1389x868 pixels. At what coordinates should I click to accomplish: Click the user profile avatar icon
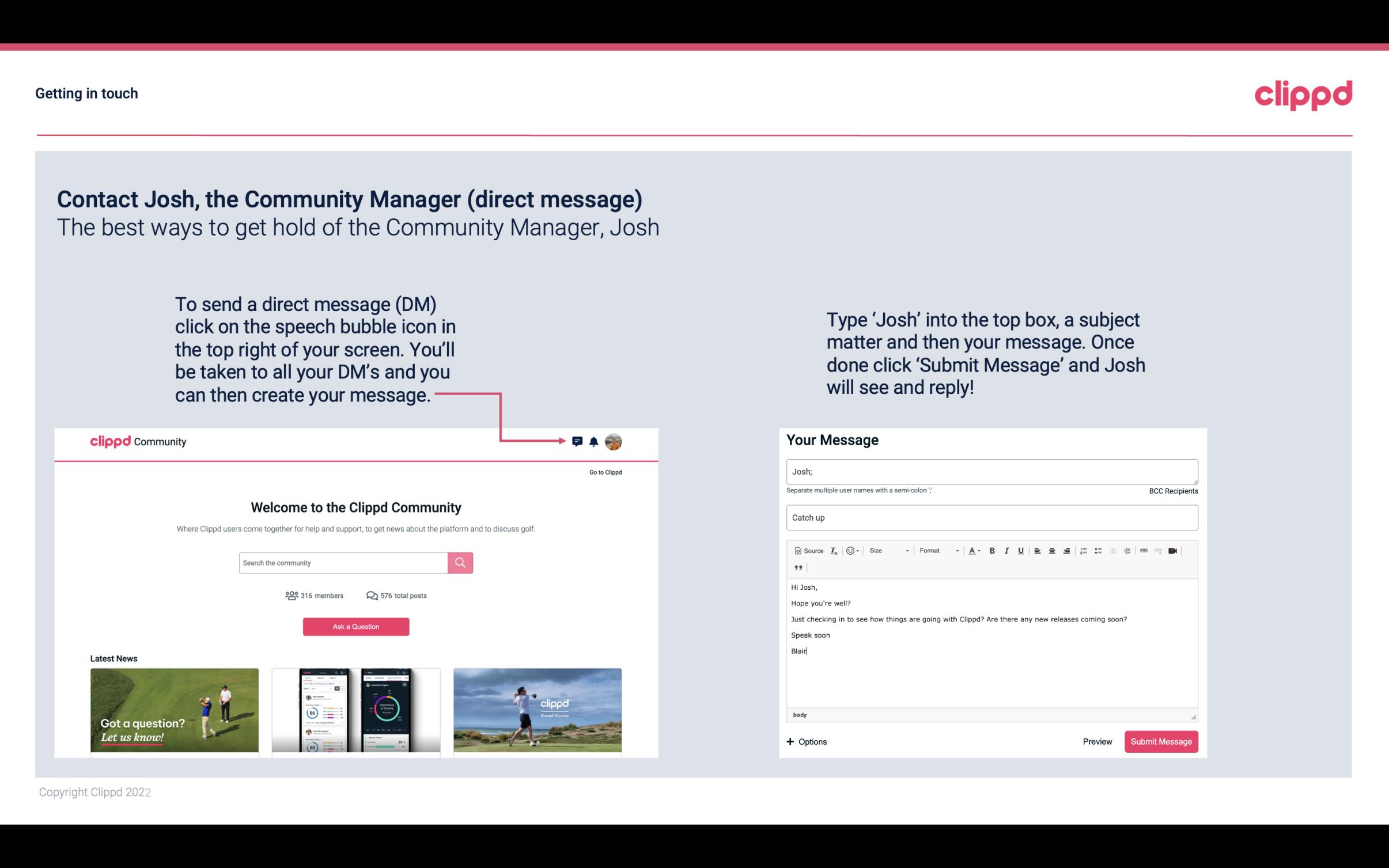[x=613, y=441]
